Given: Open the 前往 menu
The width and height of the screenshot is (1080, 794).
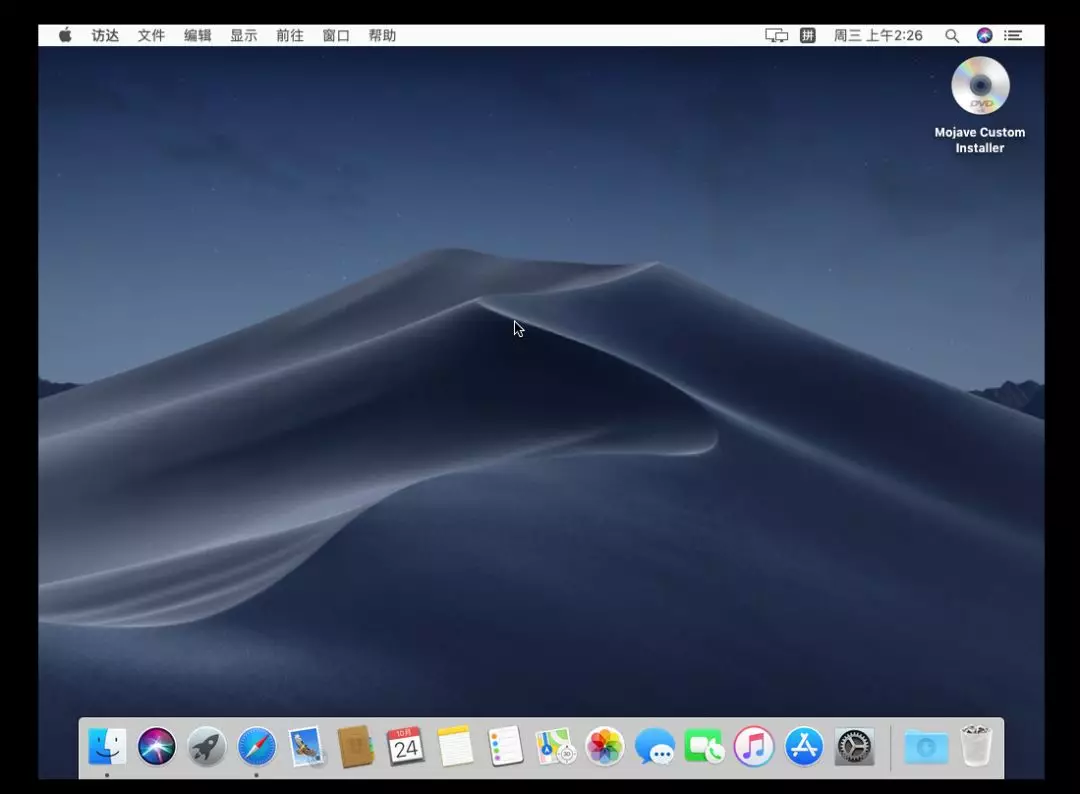Looking at the screenshot, I should [290, 35].
